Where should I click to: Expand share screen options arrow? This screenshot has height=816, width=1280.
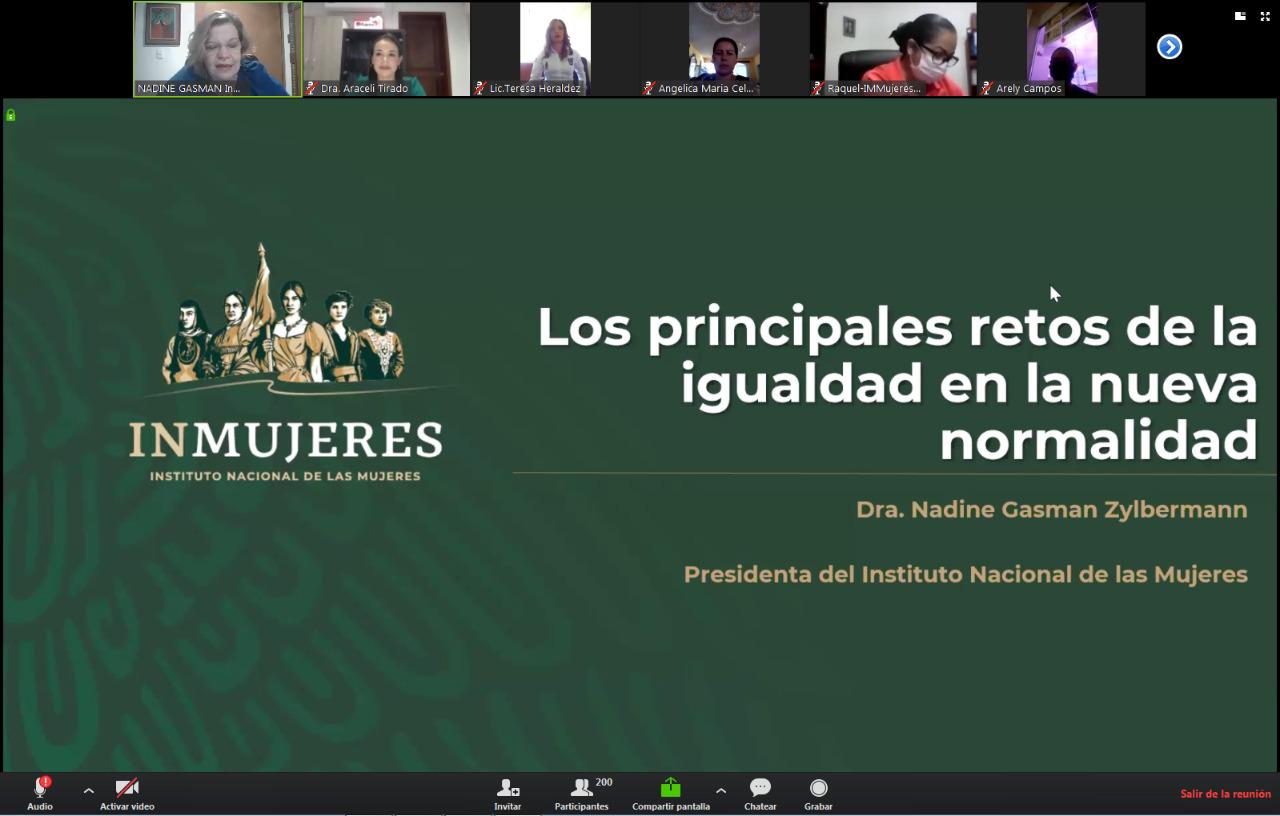[721, 791]
